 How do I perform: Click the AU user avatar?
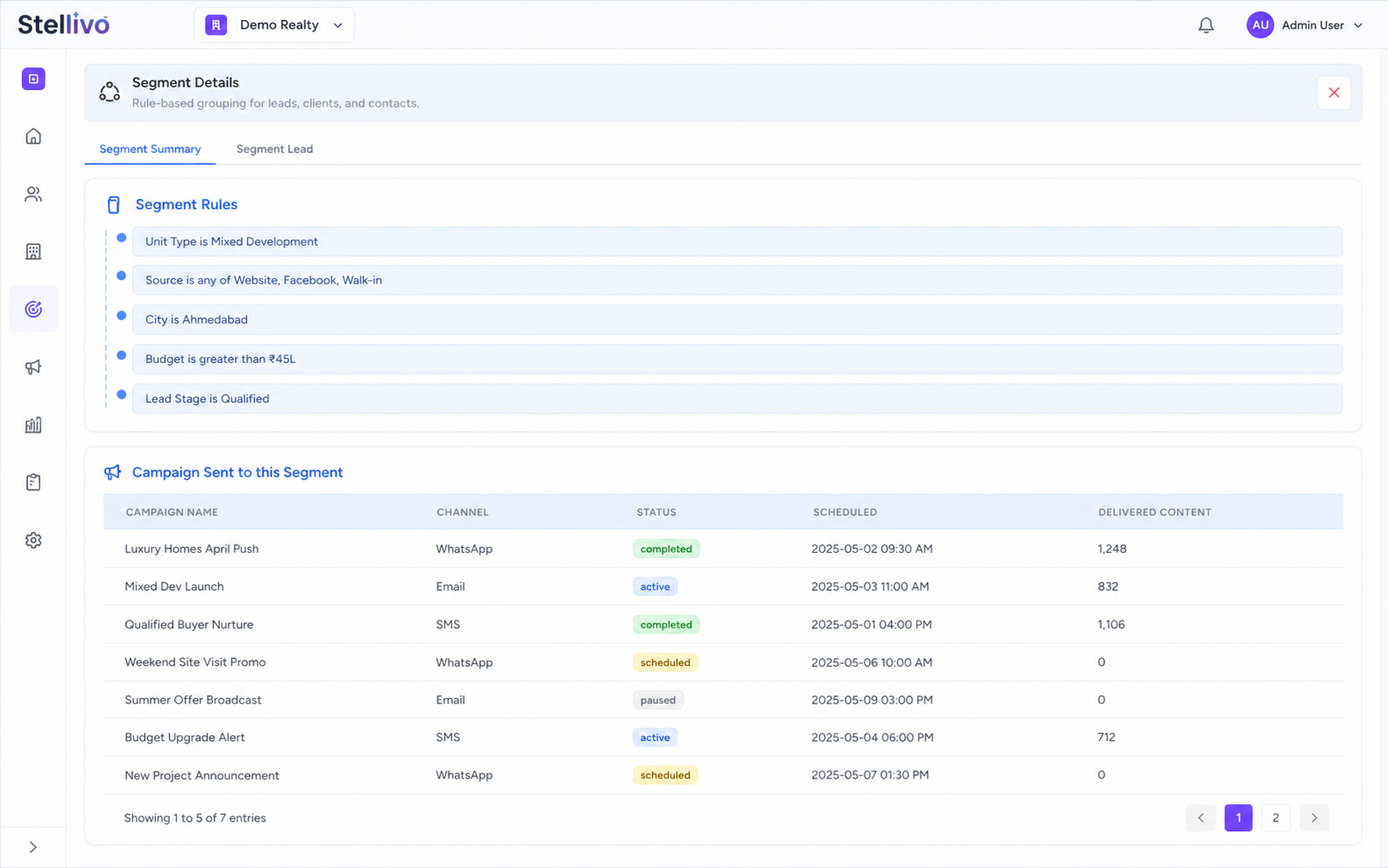coord(1260,25)
